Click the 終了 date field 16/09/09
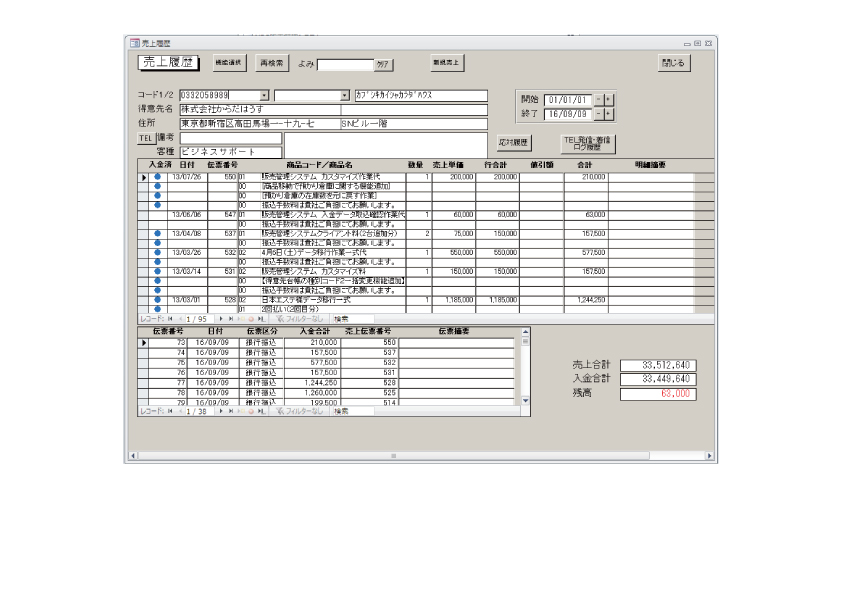 coord(568,114)
